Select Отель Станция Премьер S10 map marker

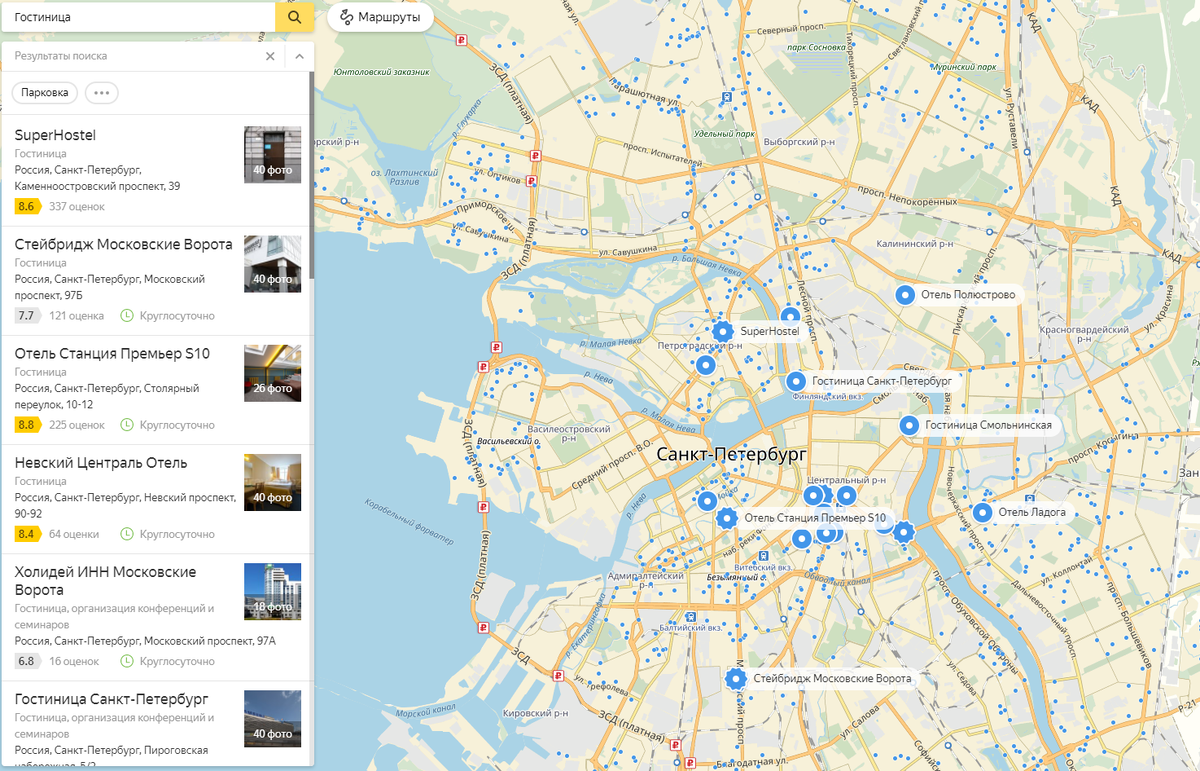pos(727,518)
